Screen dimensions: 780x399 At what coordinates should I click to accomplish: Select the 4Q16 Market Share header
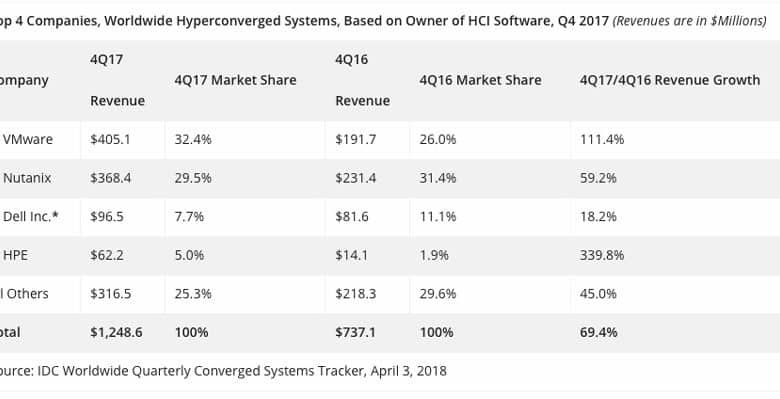(480, 80)
